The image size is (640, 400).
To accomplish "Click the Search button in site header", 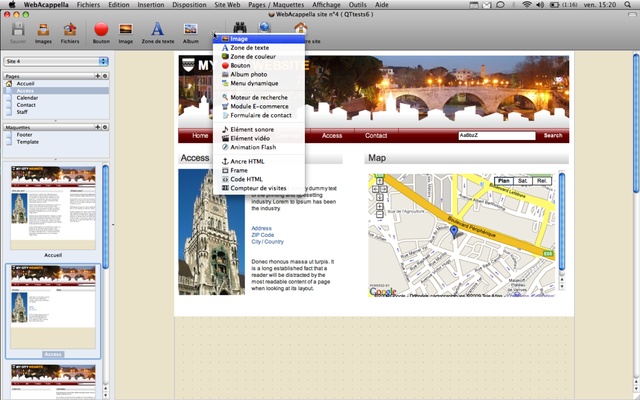I will point(553,136).
